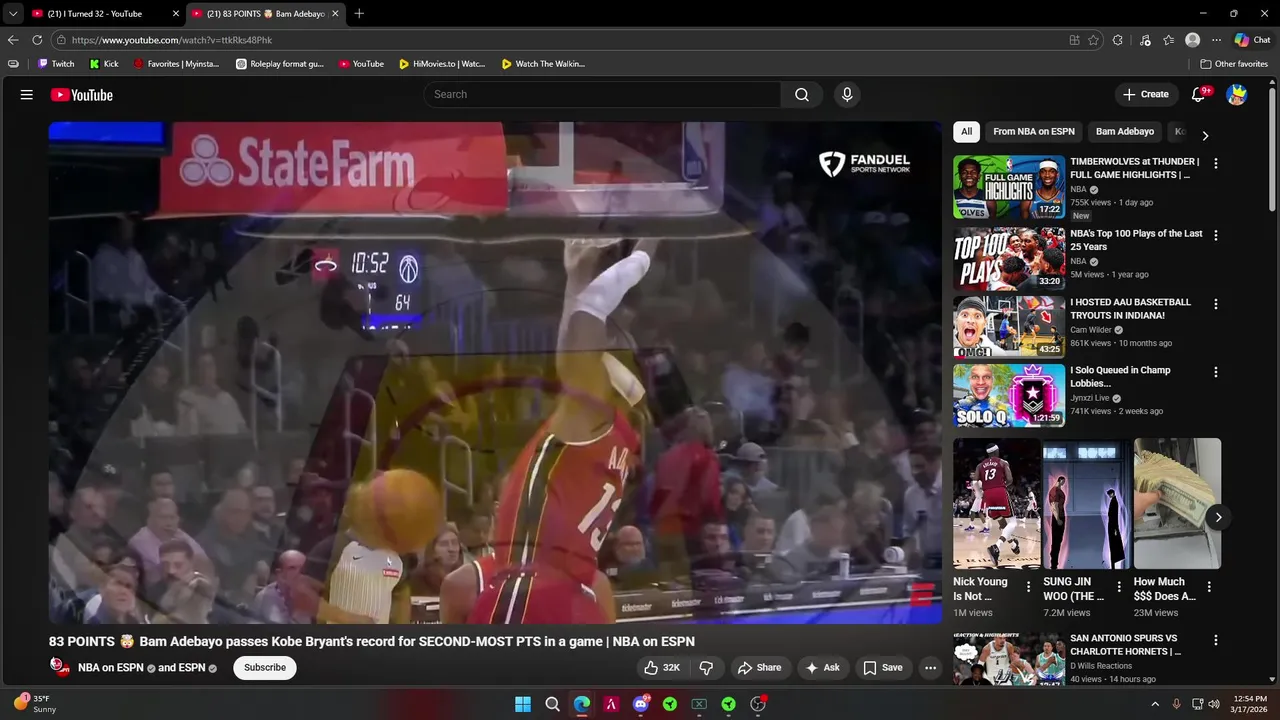Select the 'Bam Adebayo' filter chip
The width and height of the screenshot is (1280, 720).
[x=1125, y=132]
